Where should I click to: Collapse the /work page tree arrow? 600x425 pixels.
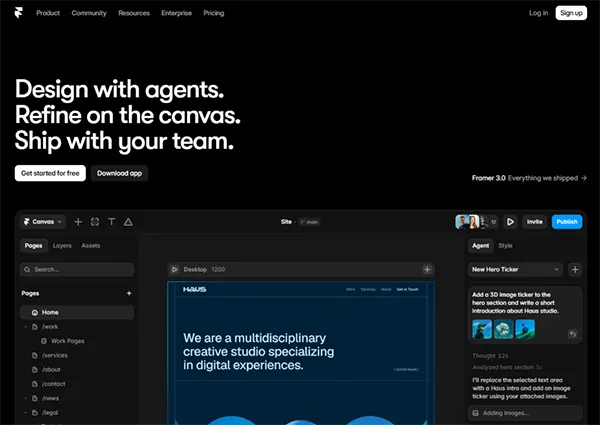(26, 327)
